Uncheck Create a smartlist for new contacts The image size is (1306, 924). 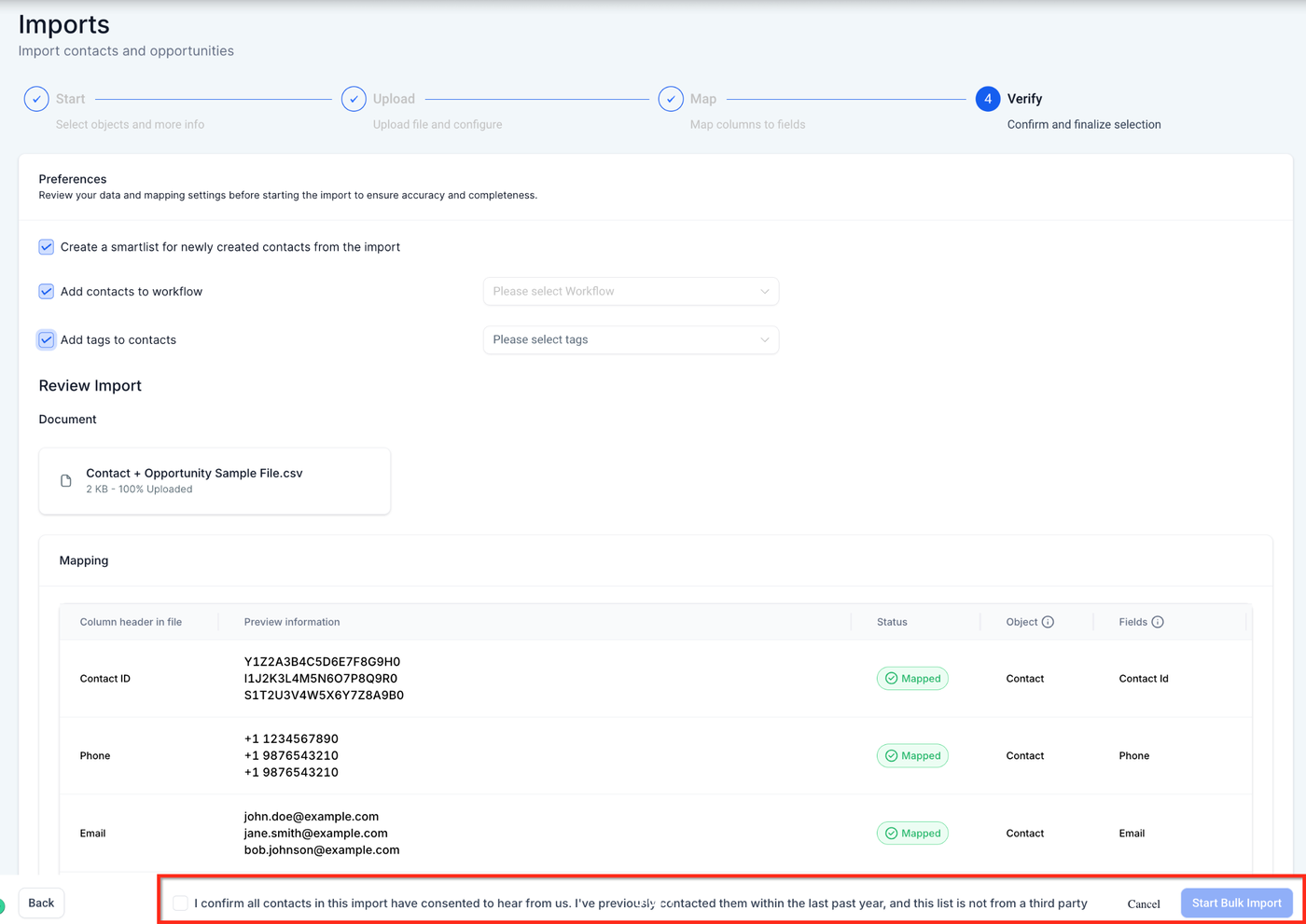[x=47, y=247]
